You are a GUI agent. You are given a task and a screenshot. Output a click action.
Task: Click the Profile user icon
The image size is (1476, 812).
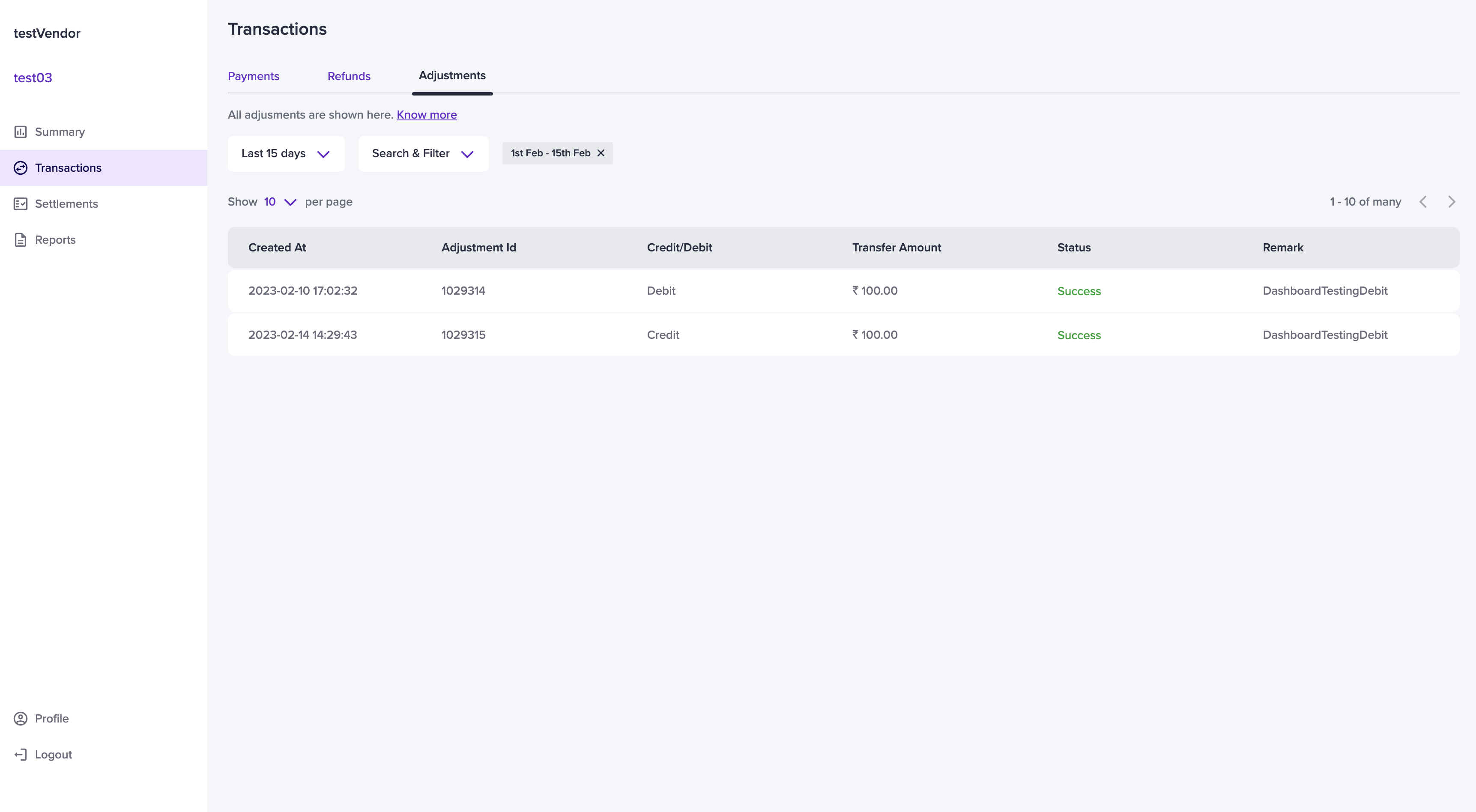[21, 719]
